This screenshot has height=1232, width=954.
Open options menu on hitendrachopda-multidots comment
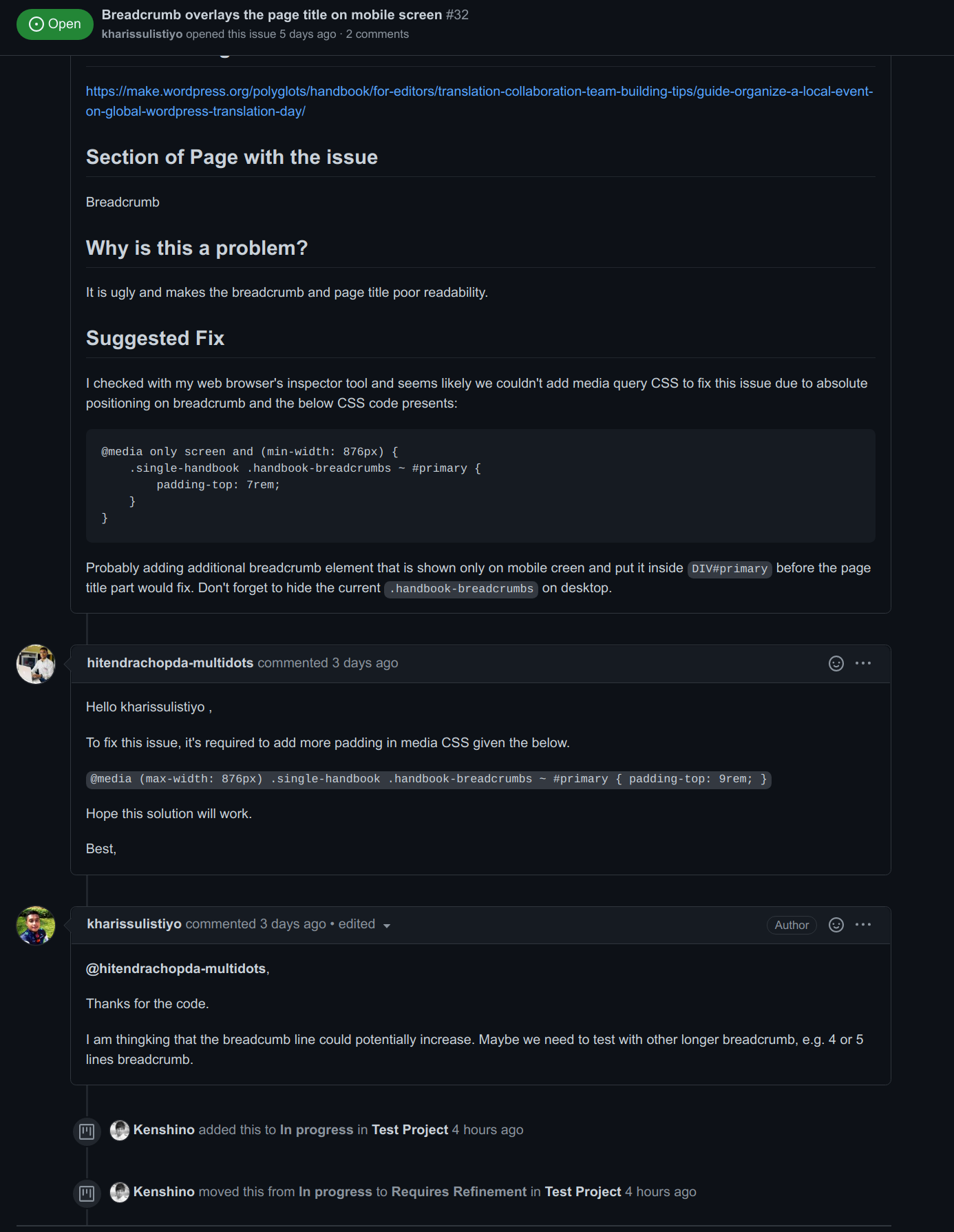click(x=863, y=663)
